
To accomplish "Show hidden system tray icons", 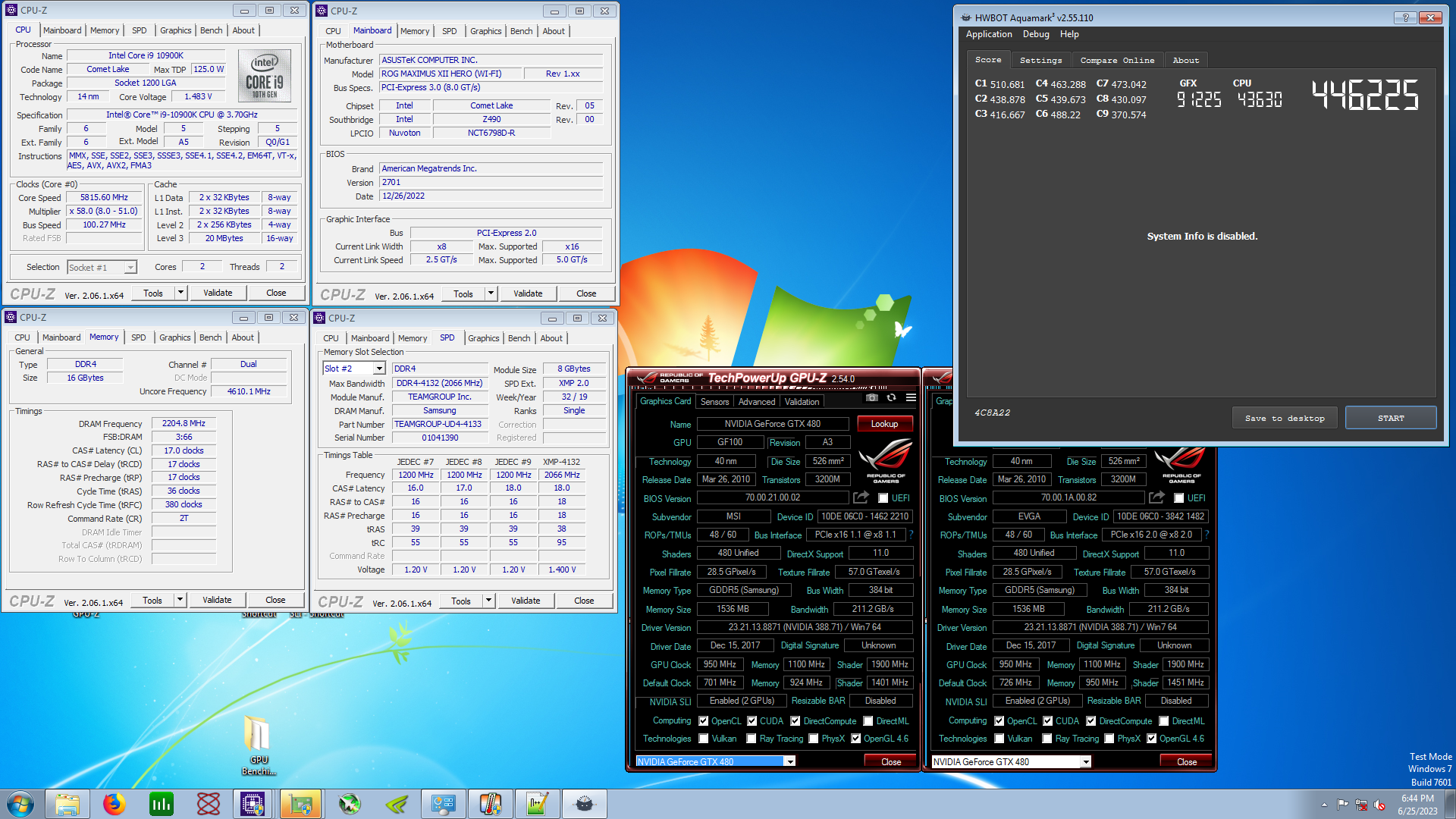I will (x=1324, y=805).
